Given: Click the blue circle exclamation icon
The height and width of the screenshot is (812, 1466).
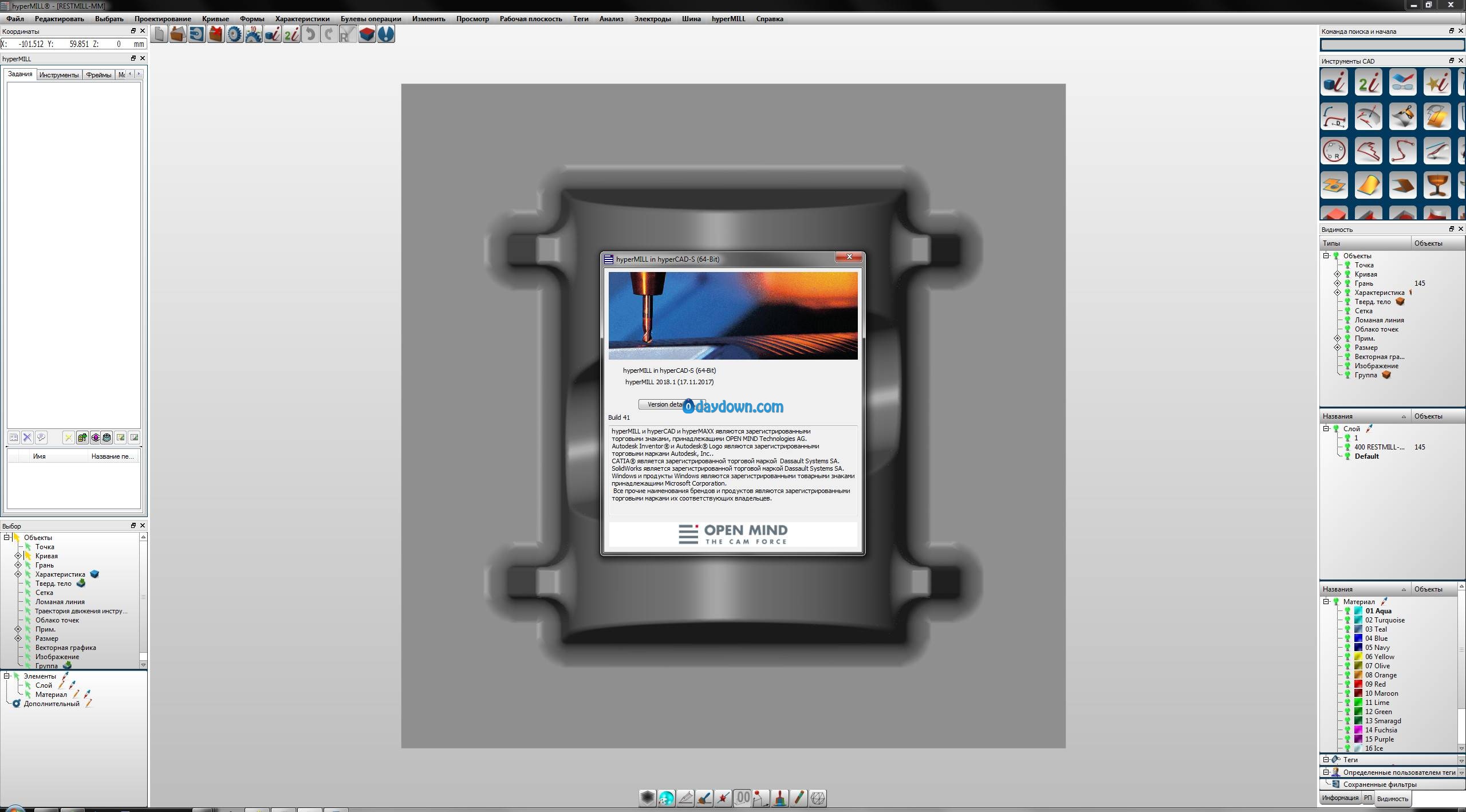Looking at the screenshot, I should 386,34.
